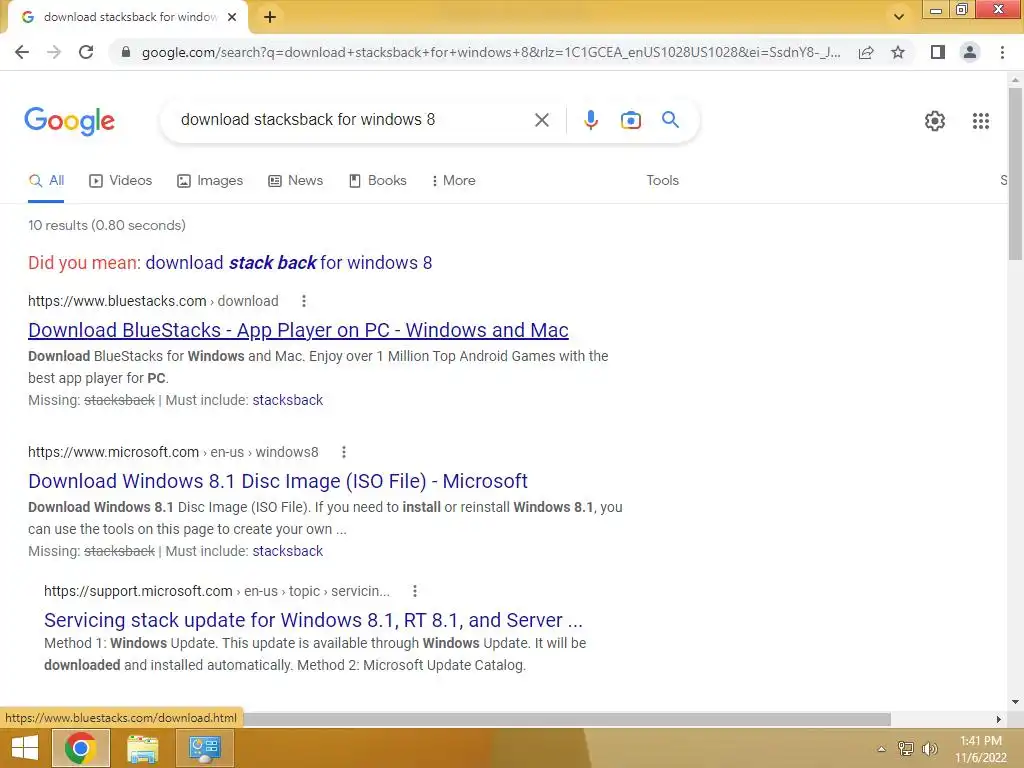Clear the search box text
This screenshot has height=768, width=1024.
541,120
